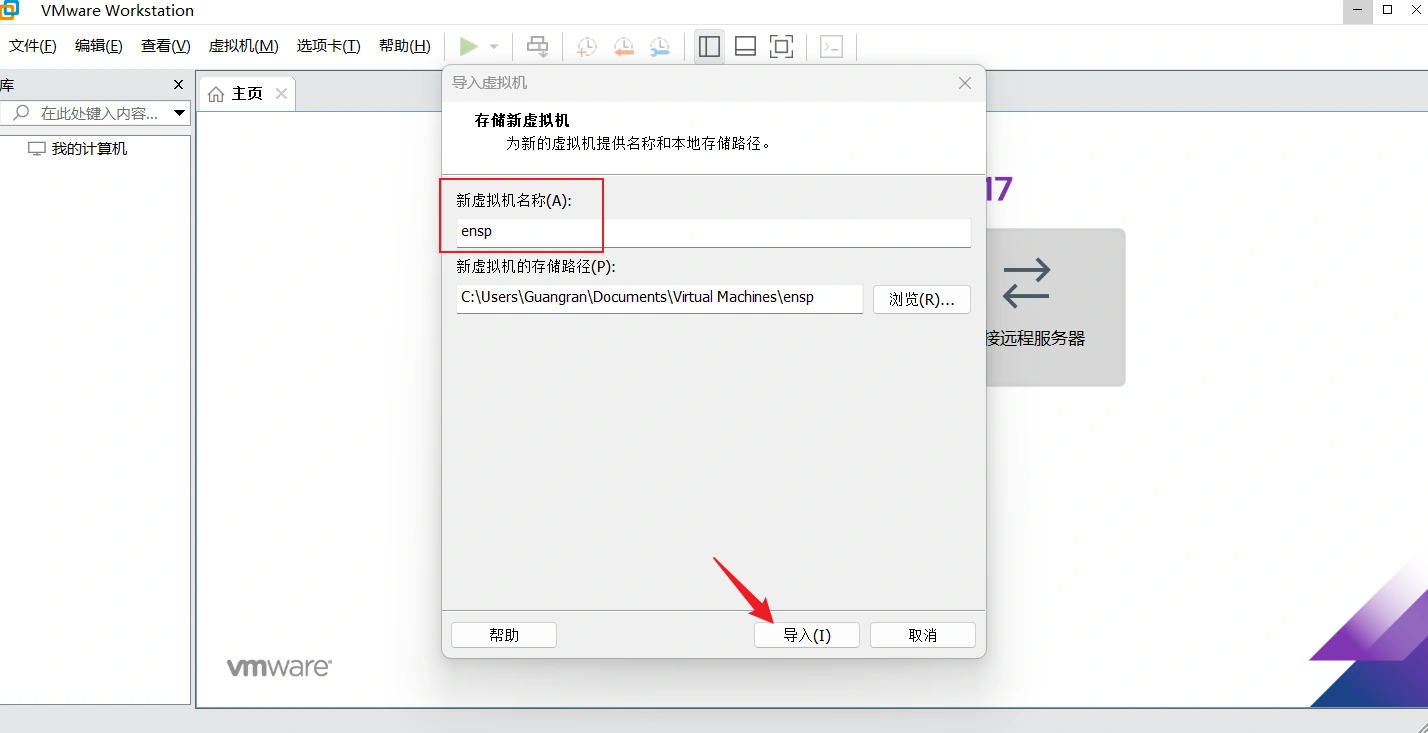
Task: Close the 主页 tab
Action: 281,94
